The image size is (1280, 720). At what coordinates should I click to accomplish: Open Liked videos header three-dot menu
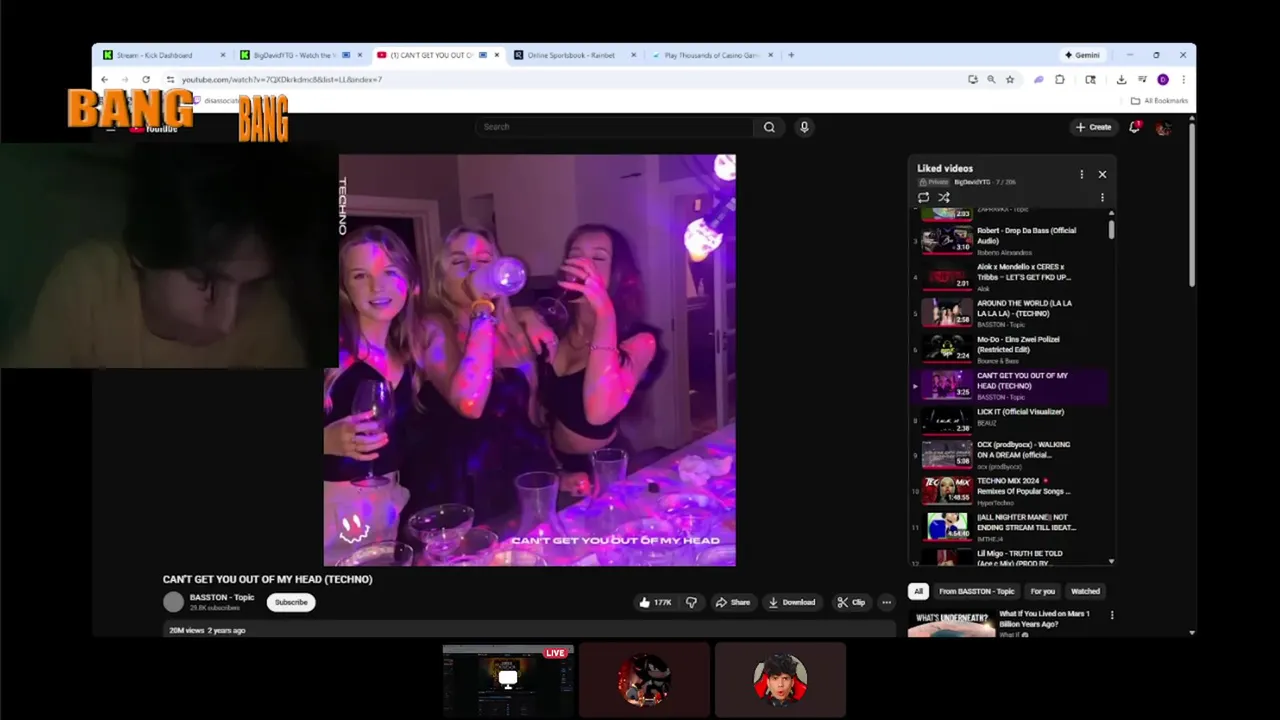(x=1081, y=174)
